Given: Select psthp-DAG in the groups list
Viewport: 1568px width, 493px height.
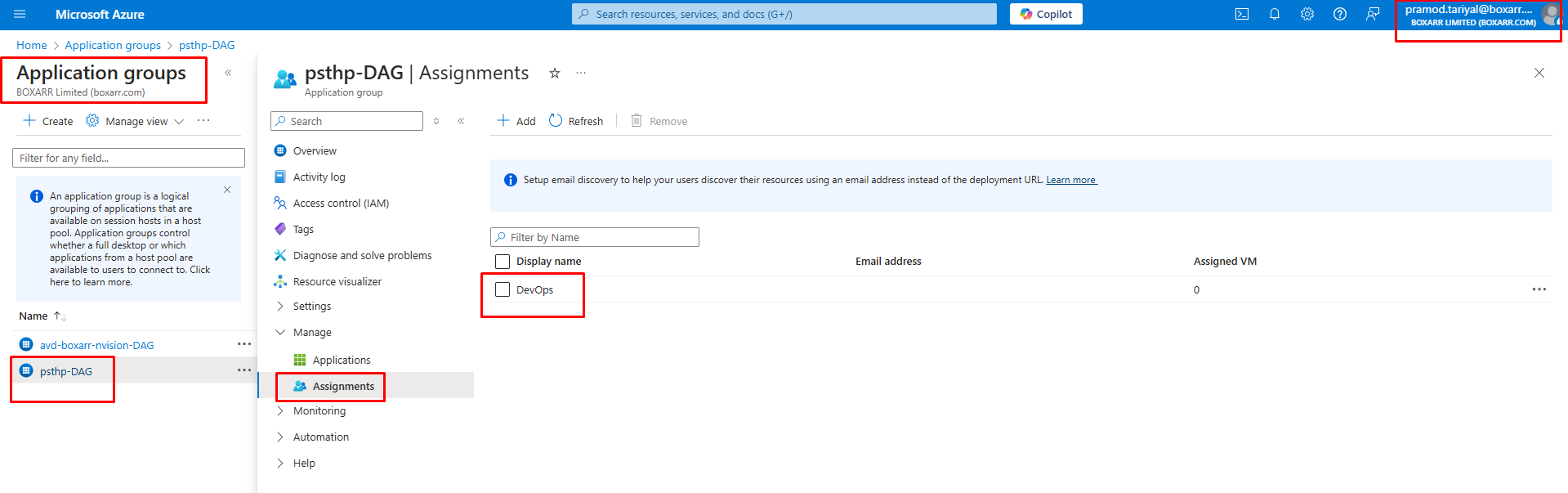Looking at the screenshot, I should [x=66, y=371].
